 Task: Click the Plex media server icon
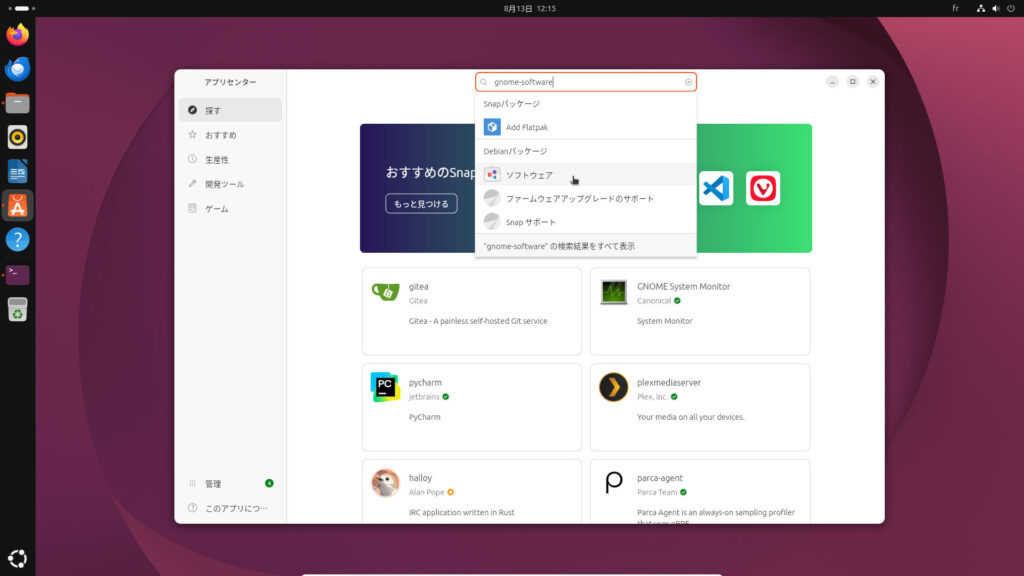point(613,387)
